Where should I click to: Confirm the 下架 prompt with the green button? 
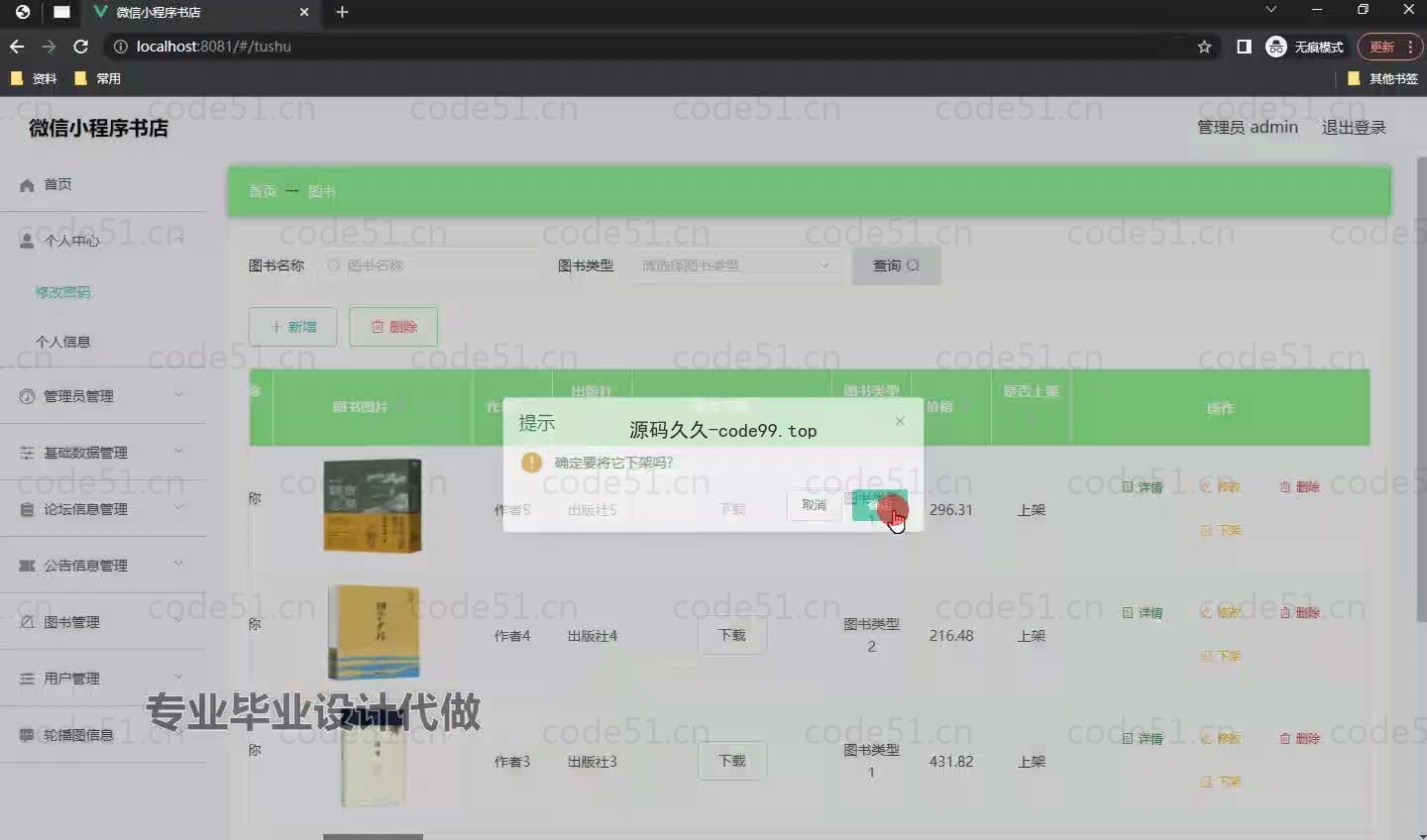click(879, 504)
